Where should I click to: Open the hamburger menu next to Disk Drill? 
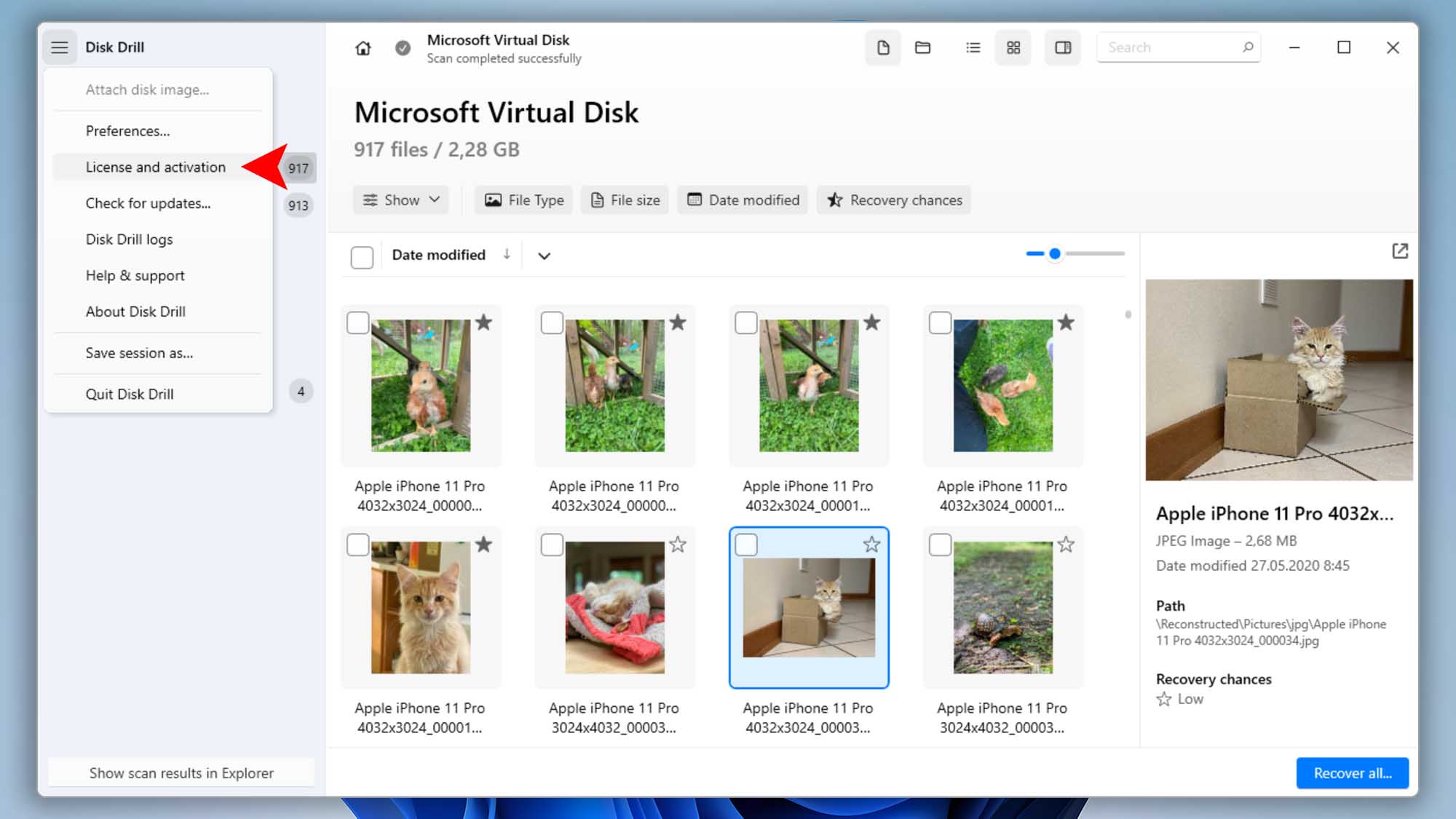pyautogui.click(x=60, y=47)
